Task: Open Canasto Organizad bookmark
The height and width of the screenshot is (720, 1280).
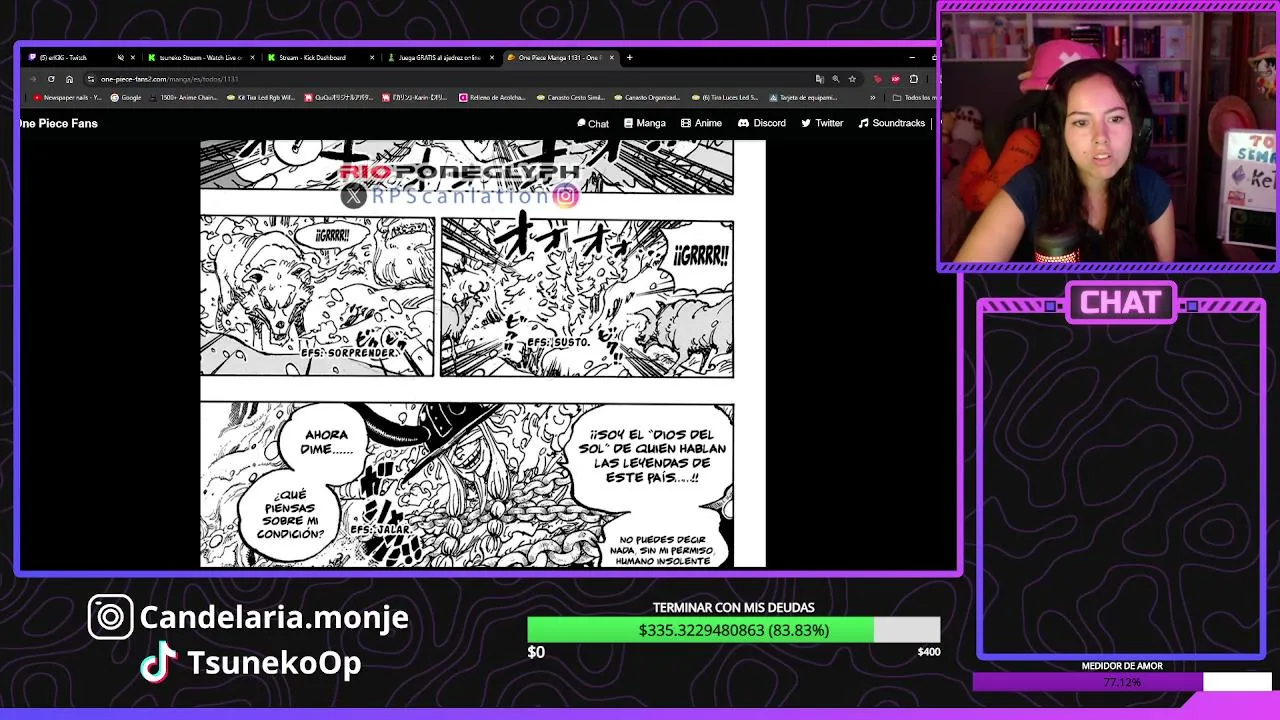Action: point(648,97)
